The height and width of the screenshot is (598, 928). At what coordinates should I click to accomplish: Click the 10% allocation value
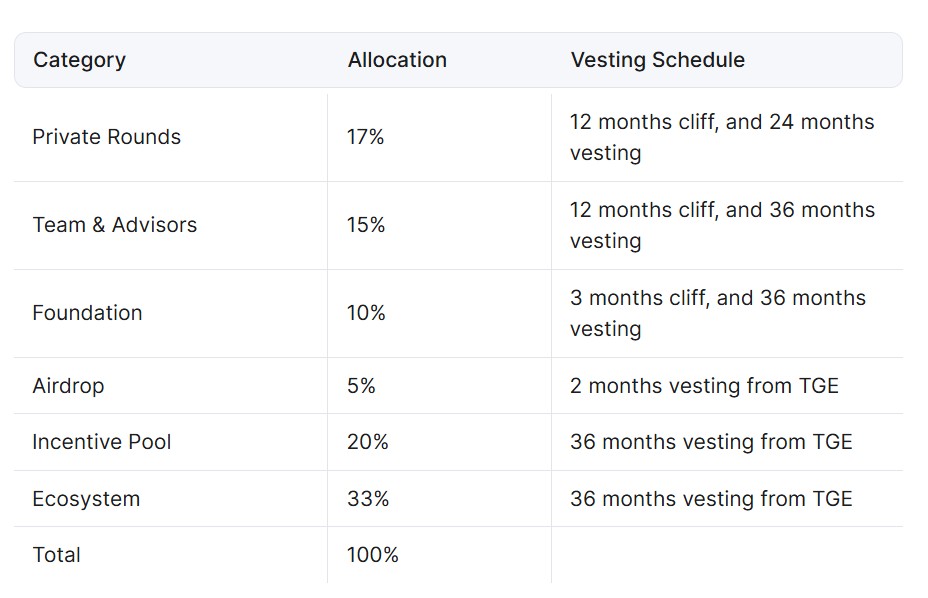366,313
